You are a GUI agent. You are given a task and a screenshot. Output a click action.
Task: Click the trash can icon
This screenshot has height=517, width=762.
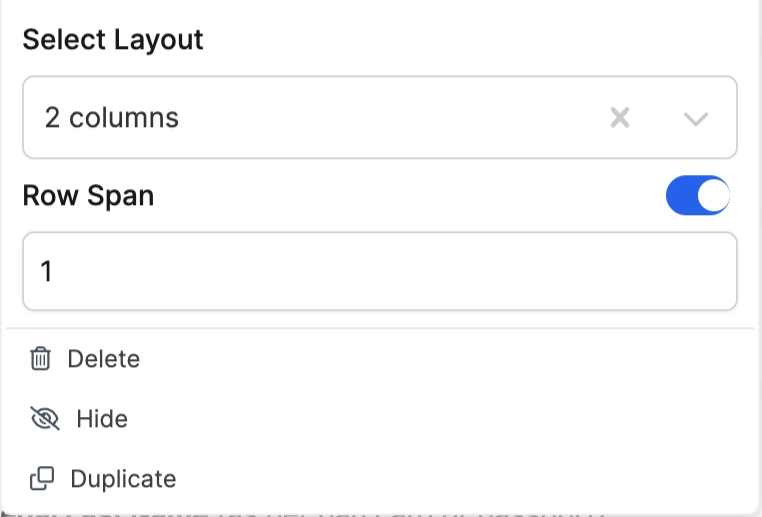click(x=40, y=359)
